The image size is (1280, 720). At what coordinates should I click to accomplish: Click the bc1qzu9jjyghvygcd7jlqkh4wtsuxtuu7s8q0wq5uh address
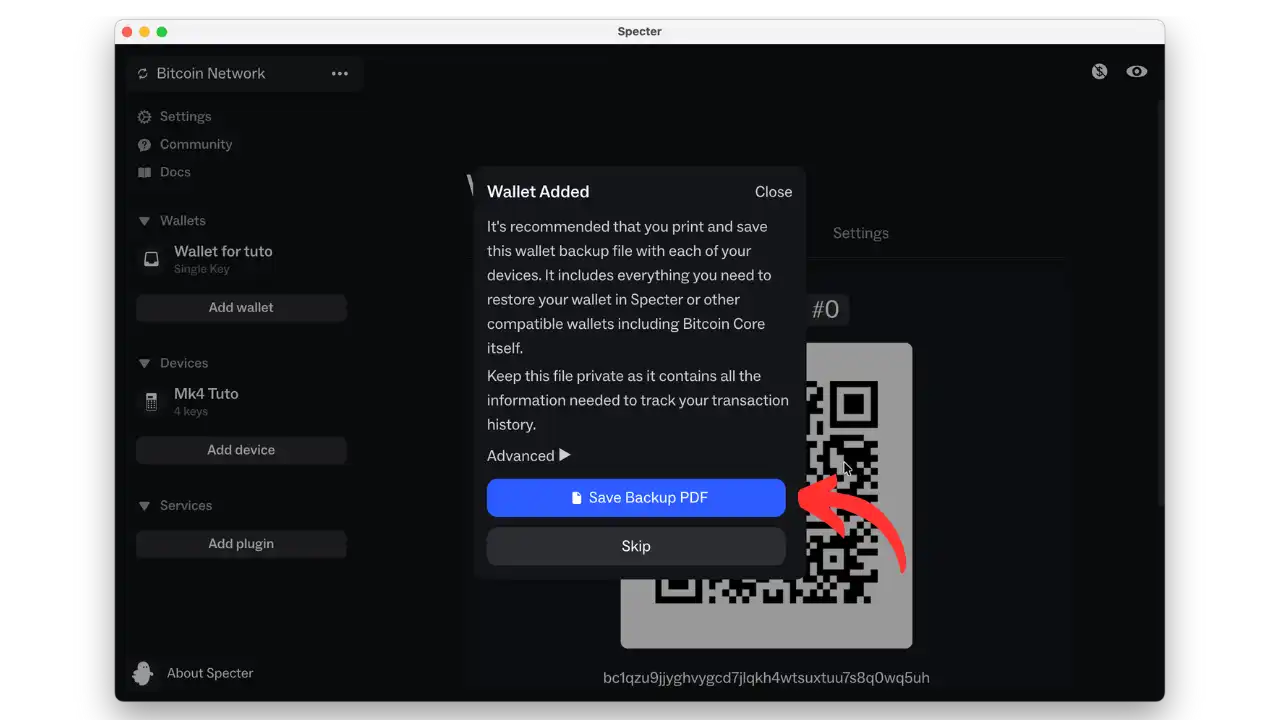click(766, 678)
